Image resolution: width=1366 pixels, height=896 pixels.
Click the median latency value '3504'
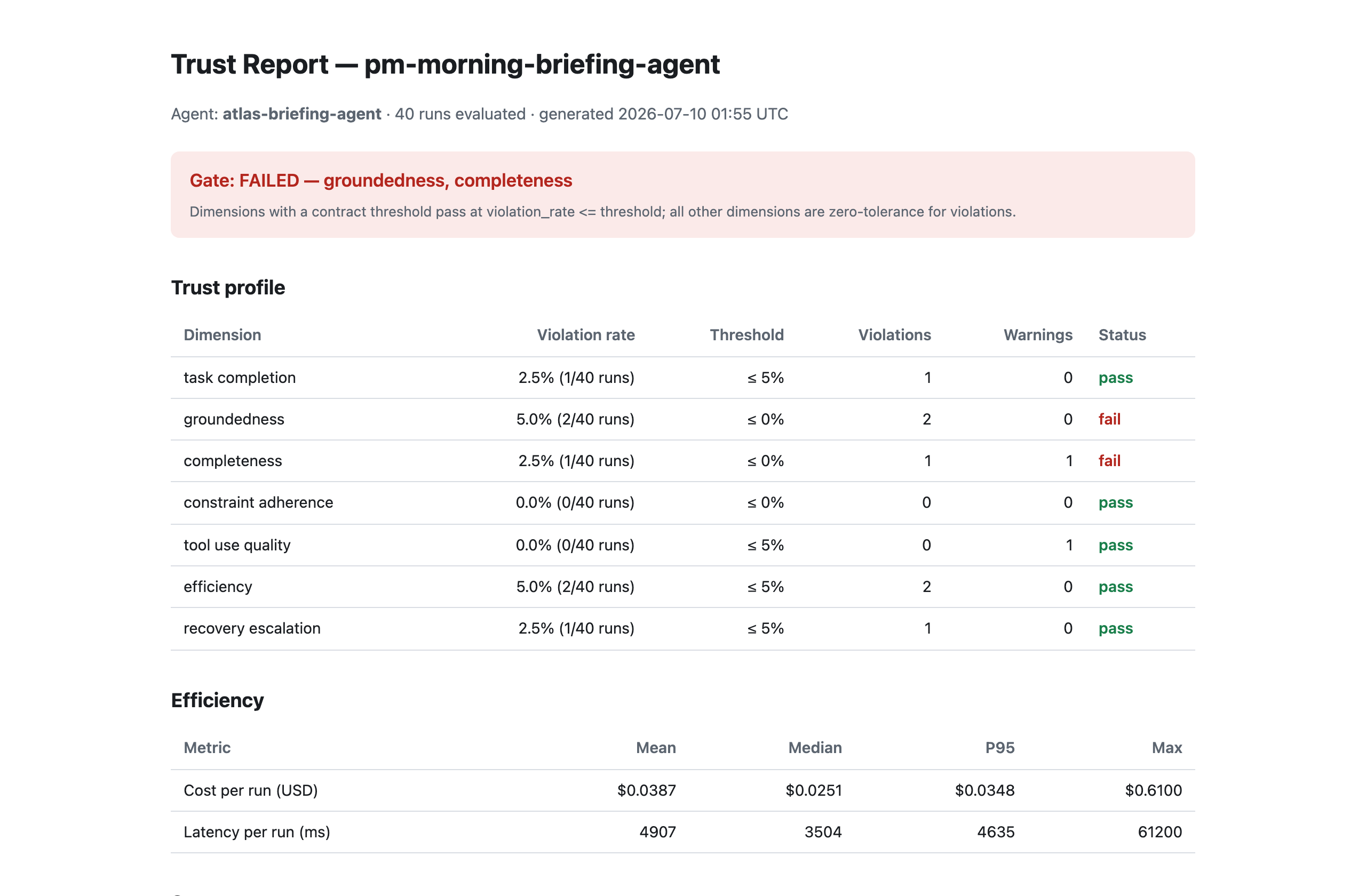pyautogui.click(x=822, y=832)
